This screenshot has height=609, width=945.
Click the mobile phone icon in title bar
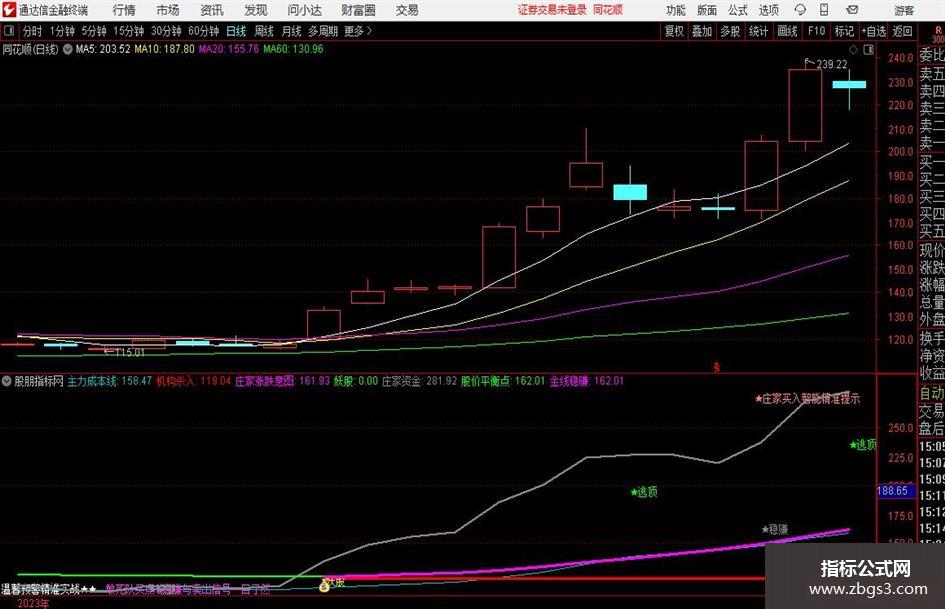click(x=824, y=10)
